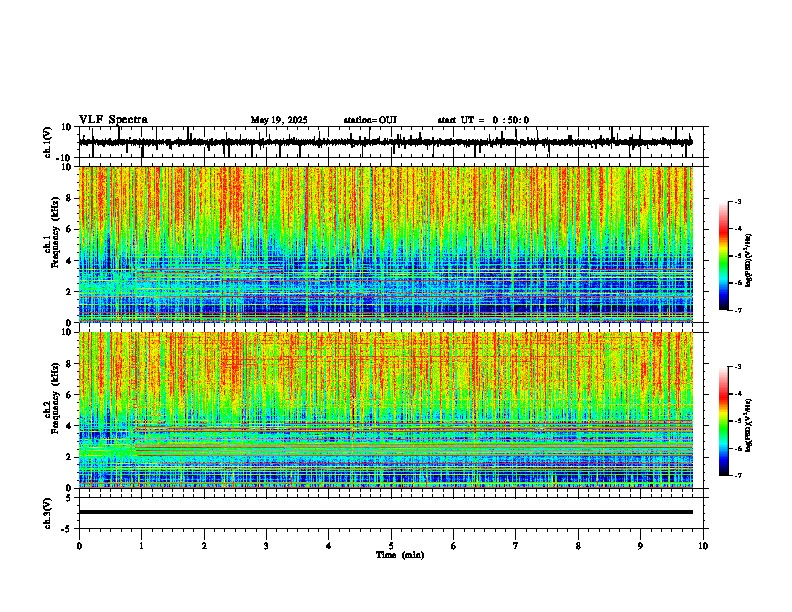792x612 pixels.
Task: Click the "5" tick on the time axis
Action: (x=391, y=546)
